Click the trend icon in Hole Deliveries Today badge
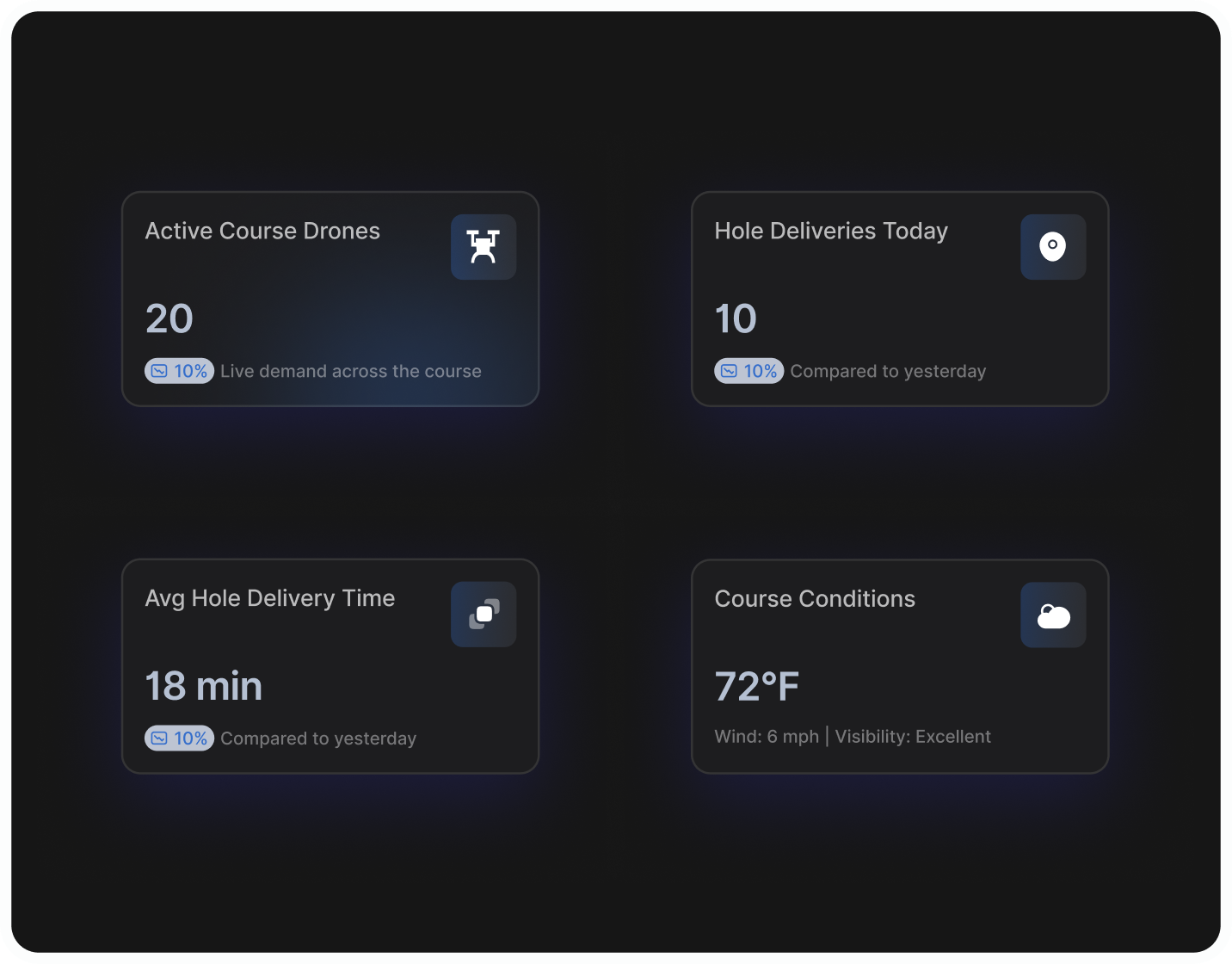 [x=729, y=371]
